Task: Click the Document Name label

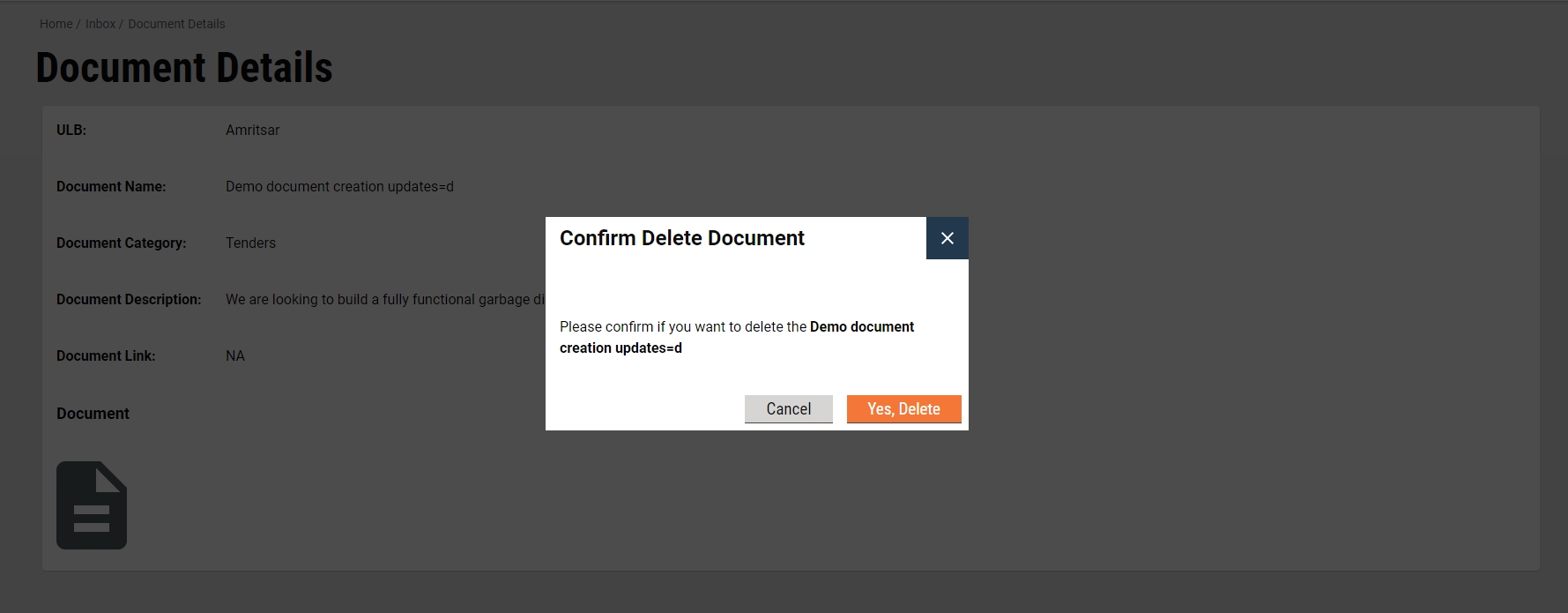Action: [x=111, y=186]
